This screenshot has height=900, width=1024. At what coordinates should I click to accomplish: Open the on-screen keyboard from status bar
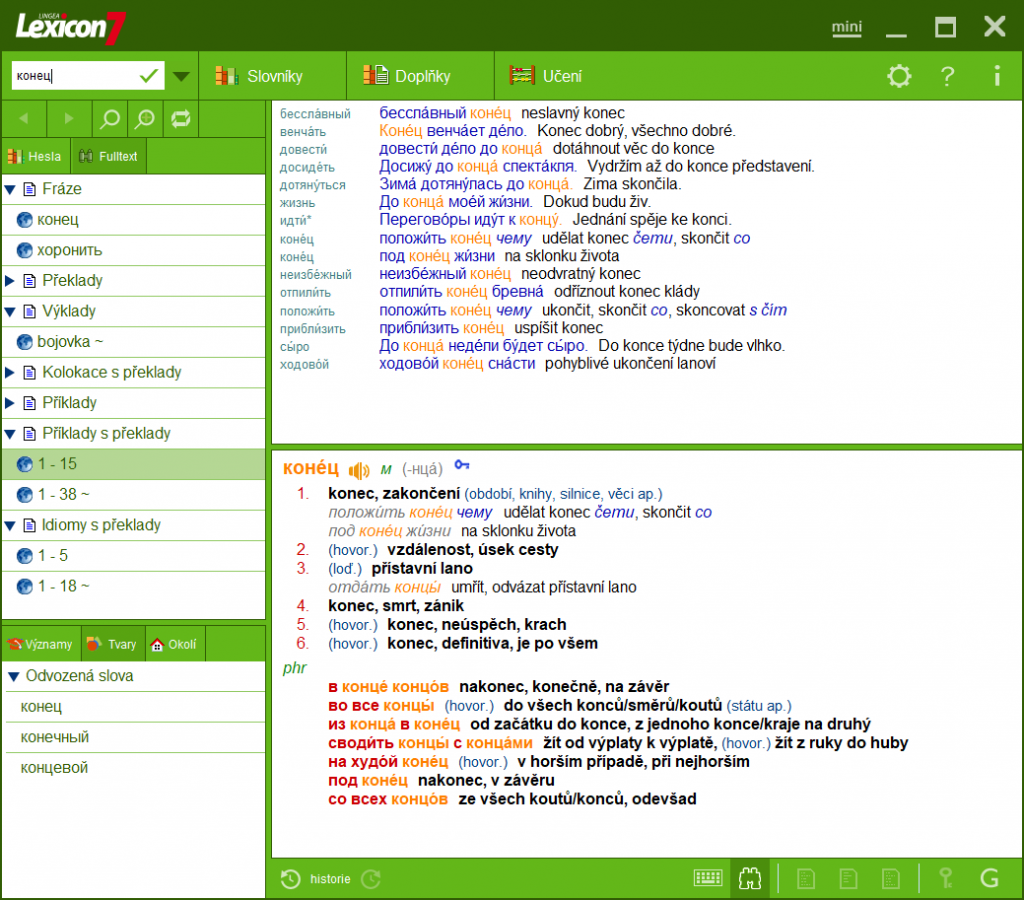click(708, 877)
